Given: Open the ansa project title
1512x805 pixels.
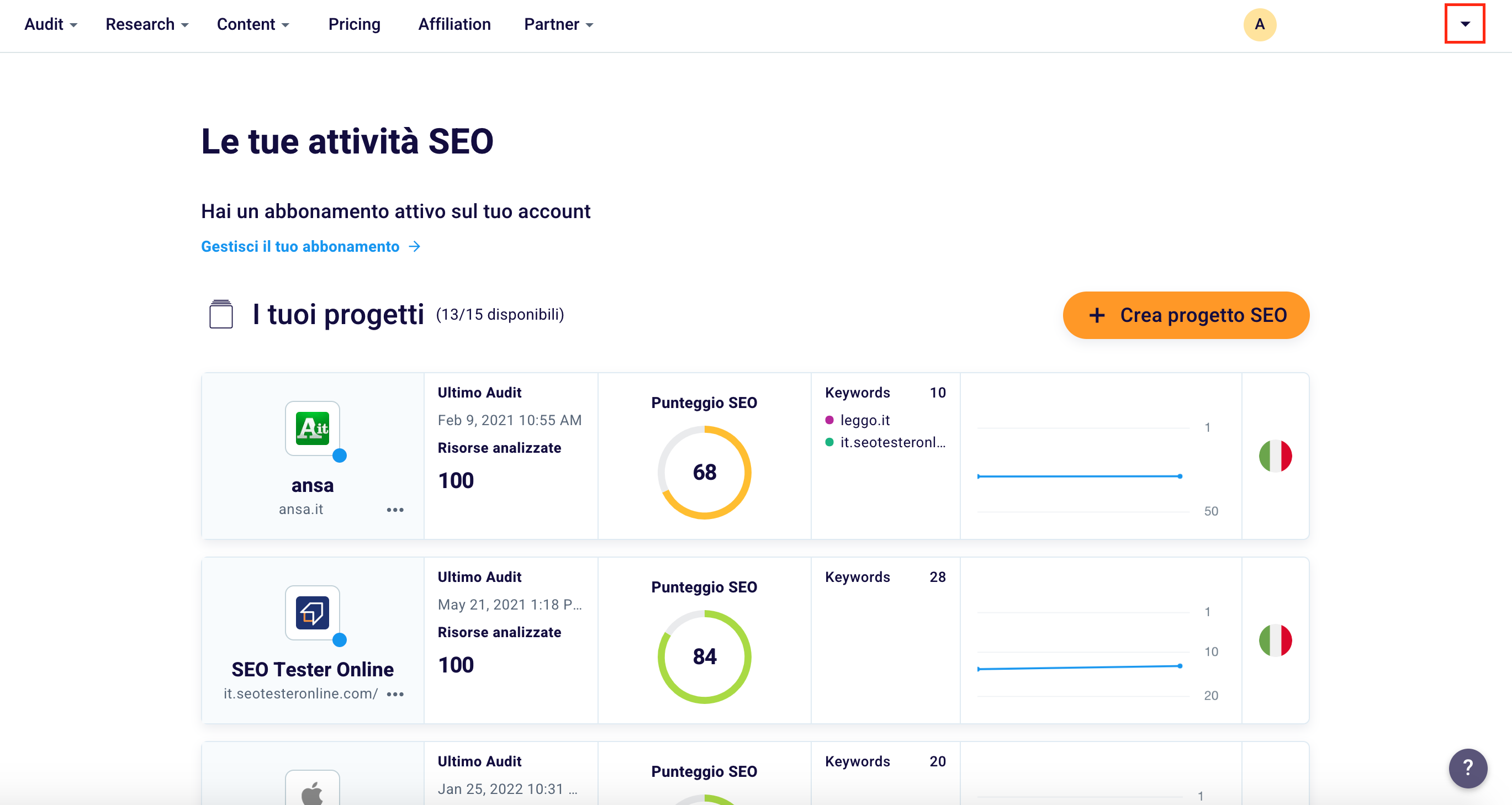Looking at the screenshot, I should [312, 485].
